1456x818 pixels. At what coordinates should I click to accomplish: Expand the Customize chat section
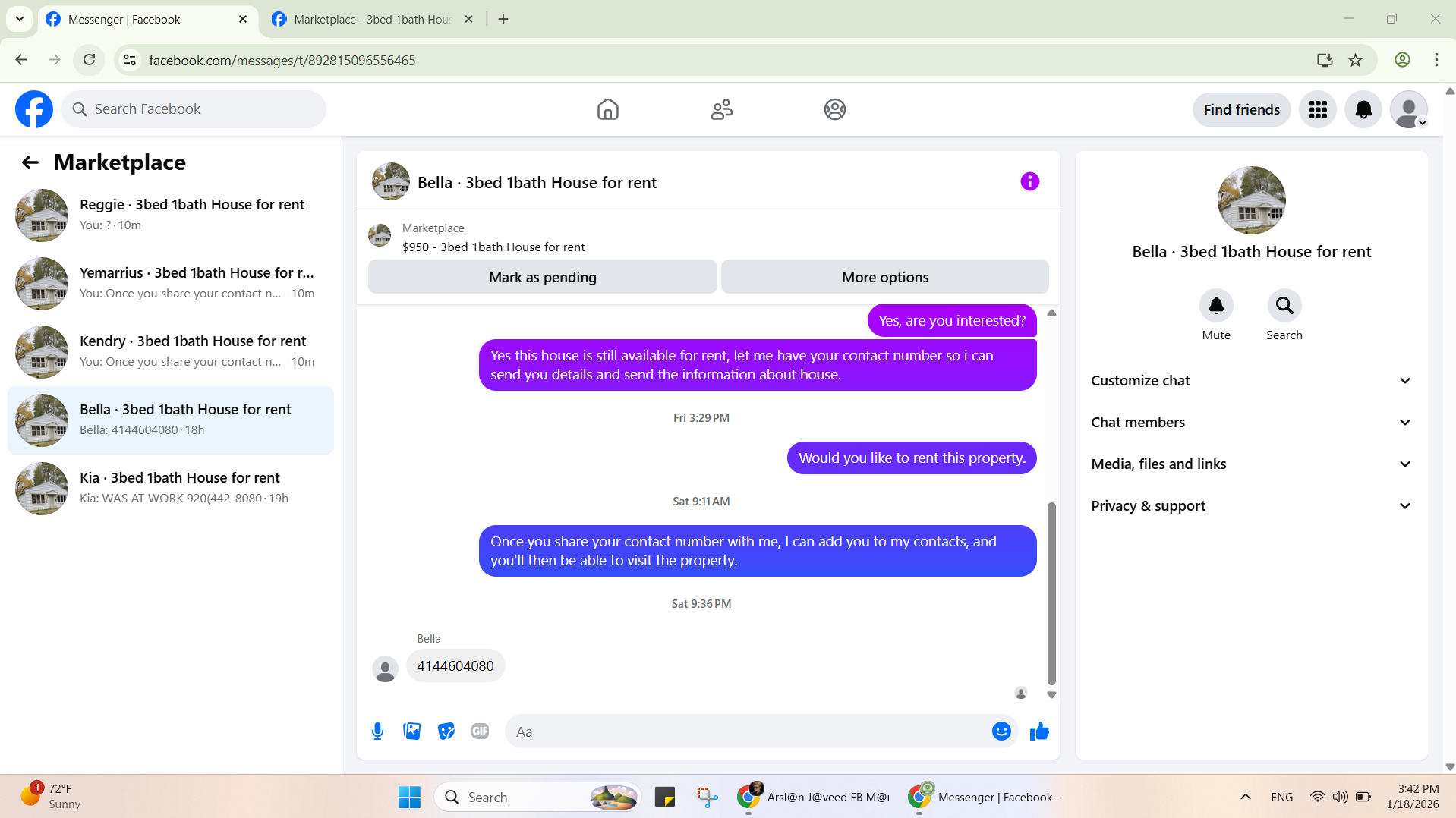(x=1251, y=381)
